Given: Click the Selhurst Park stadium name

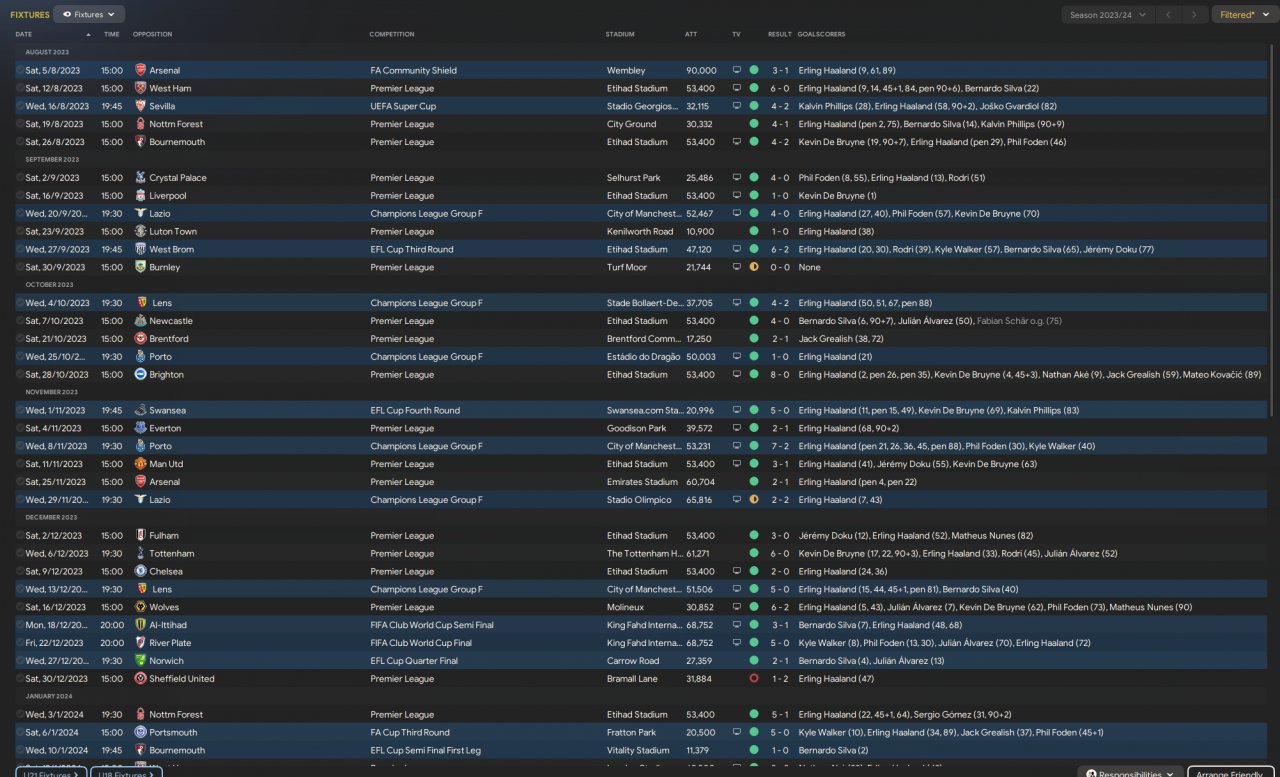Looking at the screenshot, I should pyautogui.click(x=633, y=178).
